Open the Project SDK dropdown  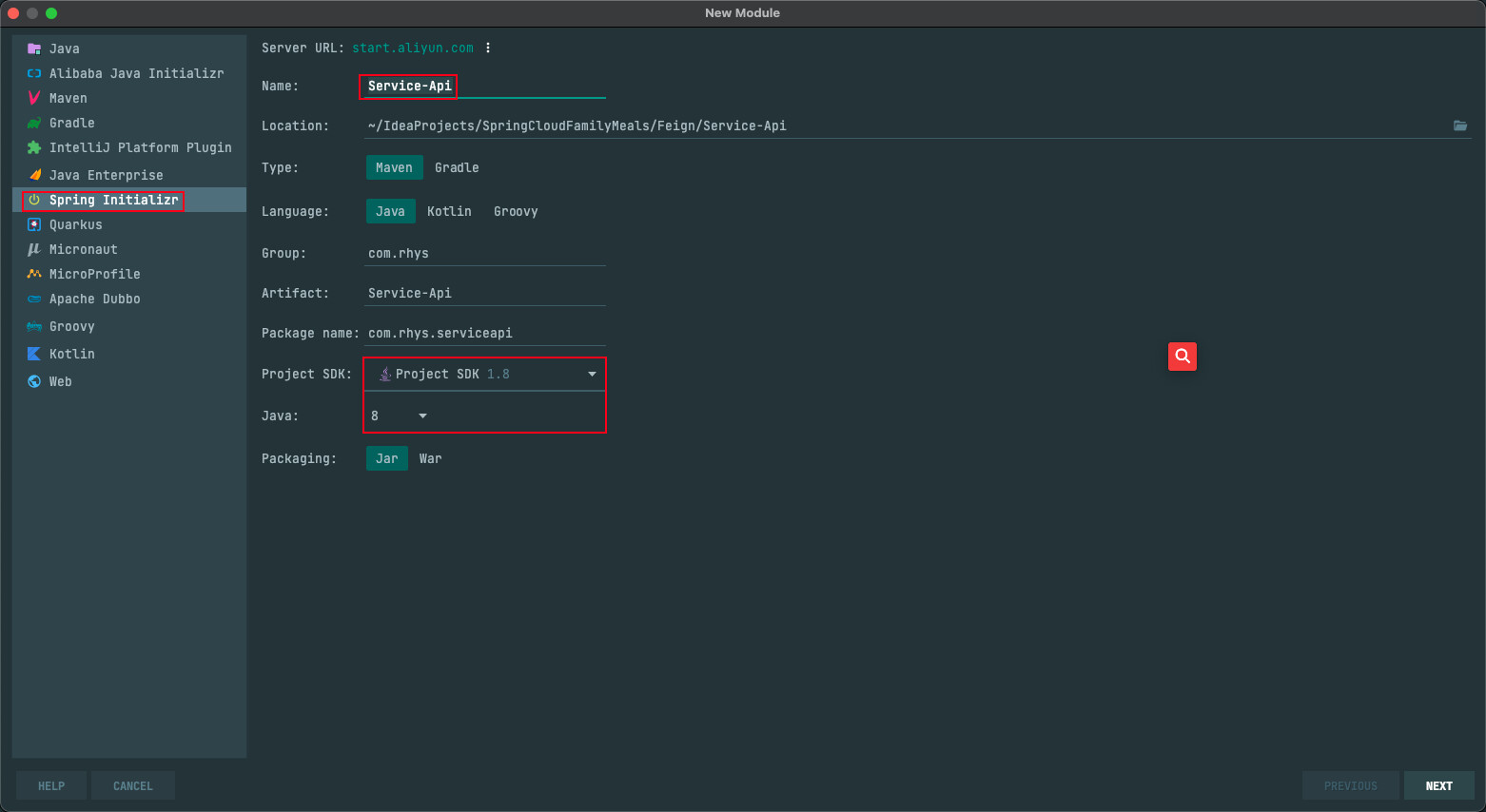[485, 374]
